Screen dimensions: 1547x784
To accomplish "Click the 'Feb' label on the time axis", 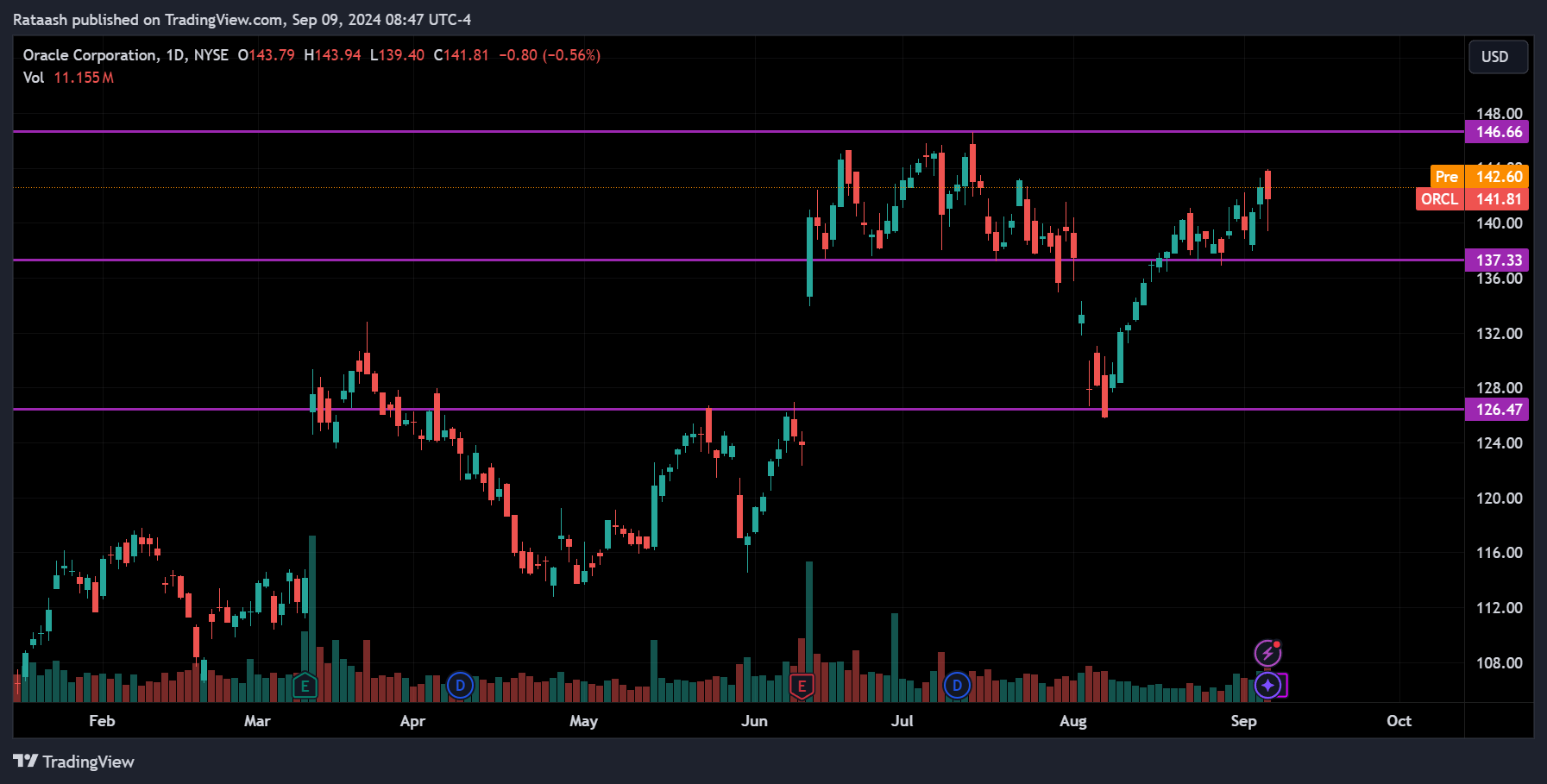I will pyautogui.click(x=102, y=721).
